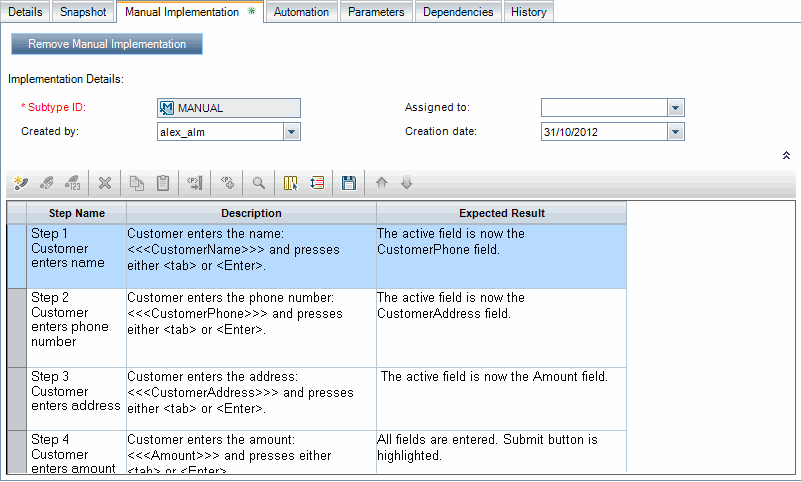Open the Select Columns icon
Screen dimensions: 801x482
pyautogui.click(x=291, y=183)
